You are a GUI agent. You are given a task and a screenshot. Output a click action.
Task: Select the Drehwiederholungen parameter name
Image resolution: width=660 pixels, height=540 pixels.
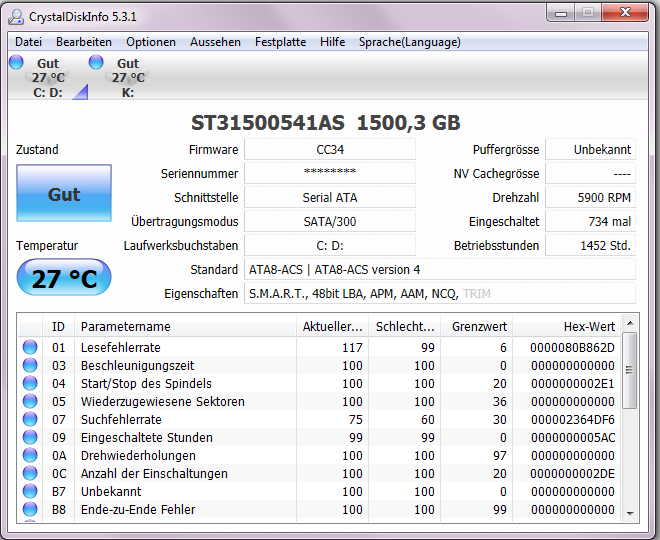[x=138, y=456]
